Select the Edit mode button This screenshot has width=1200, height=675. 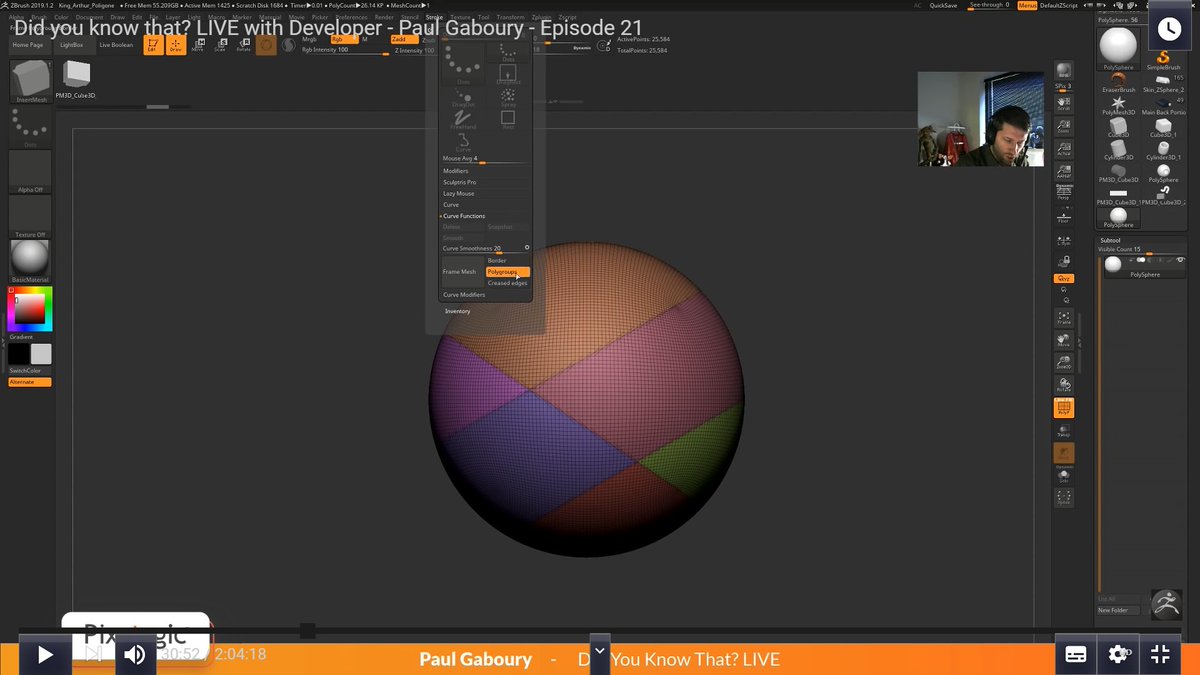[153, 45]
